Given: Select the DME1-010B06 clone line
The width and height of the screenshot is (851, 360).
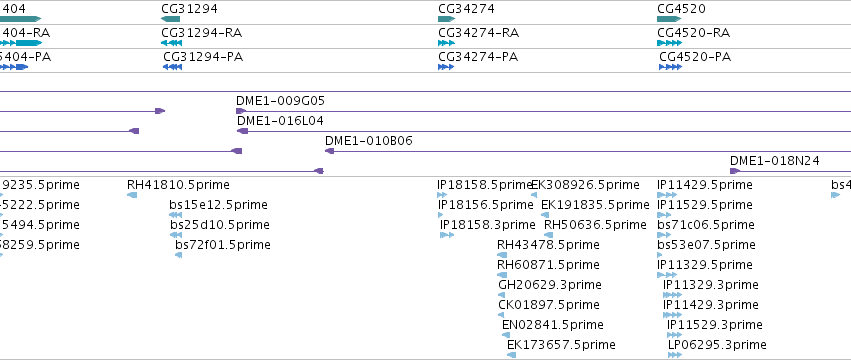Looking at the screenshot, I should click(x=588, y=151).
